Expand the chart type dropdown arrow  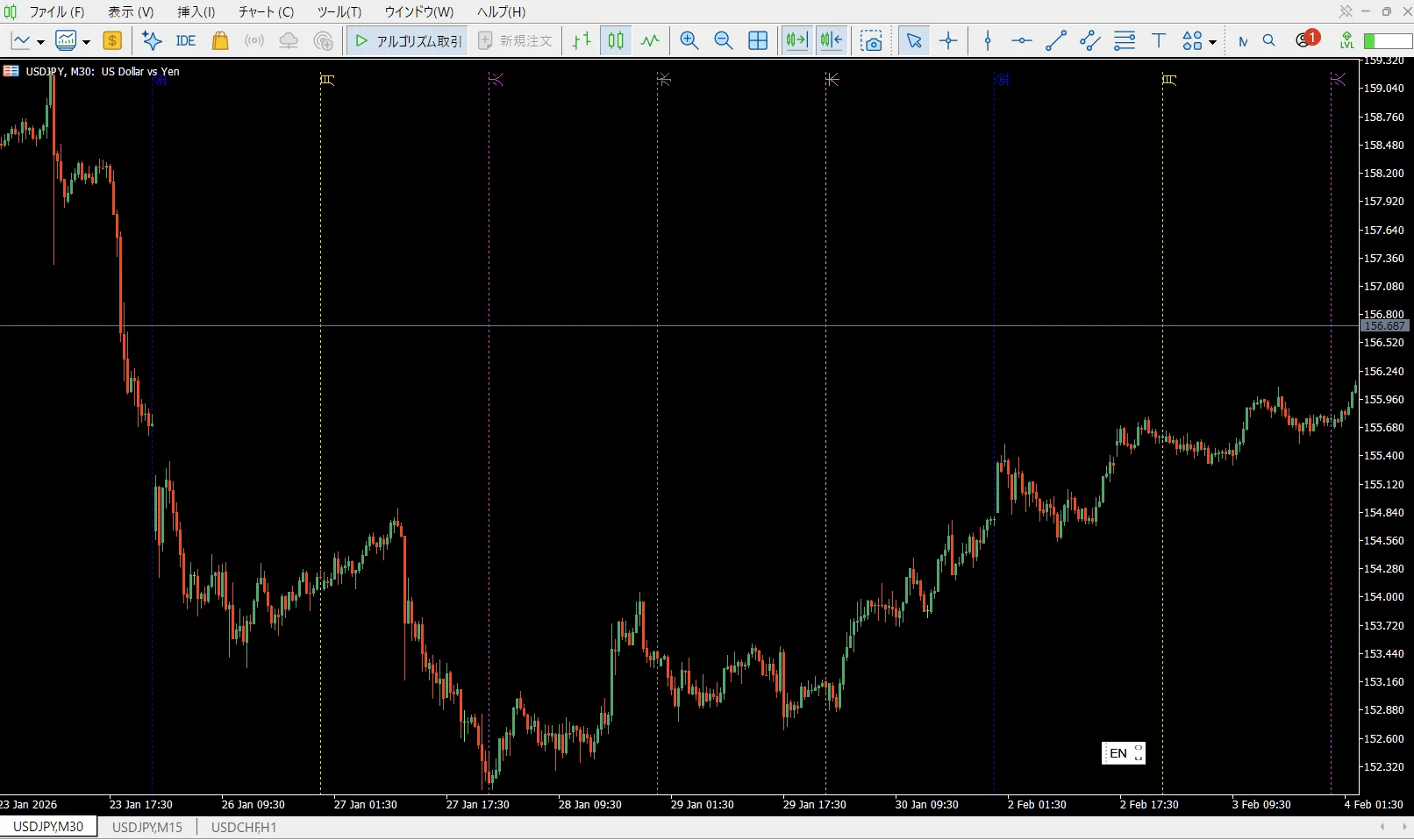pyautogui.click(x=40, y=41)
